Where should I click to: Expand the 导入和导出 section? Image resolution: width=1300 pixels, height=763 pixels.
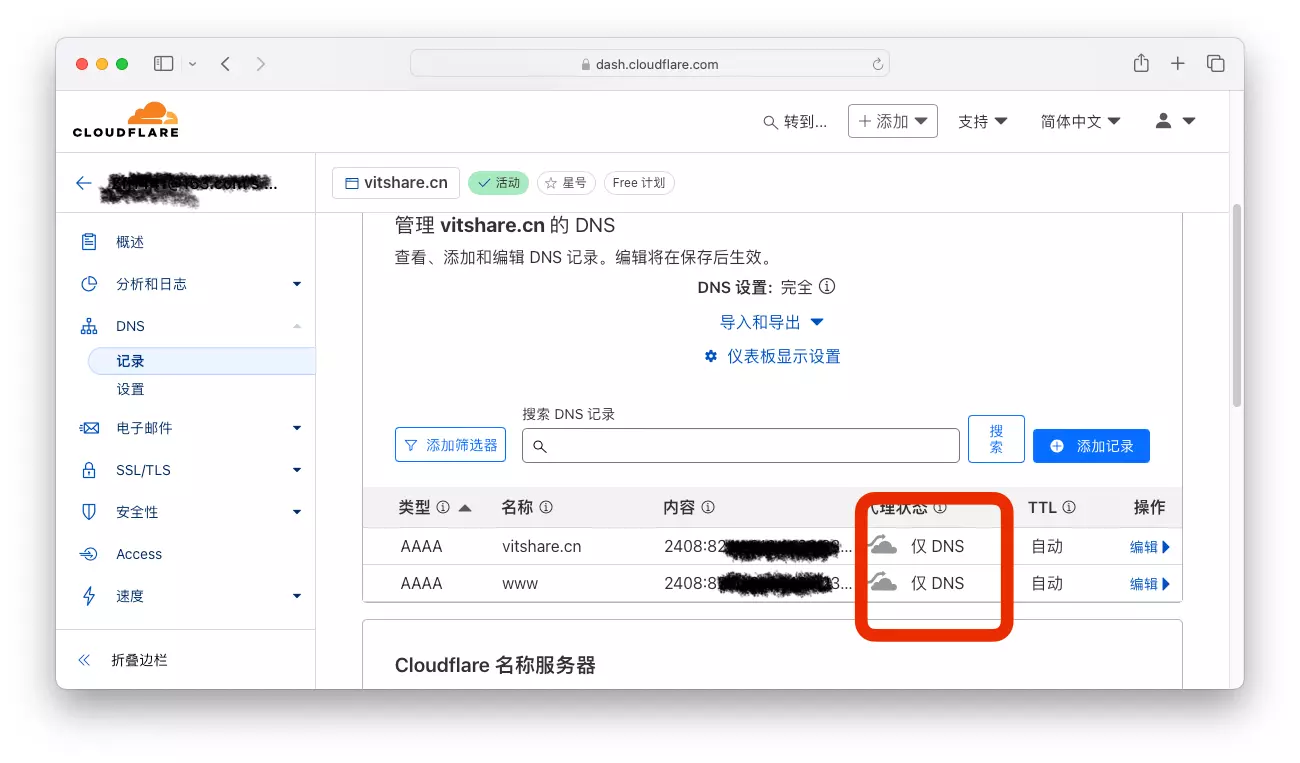pos(771,322)
